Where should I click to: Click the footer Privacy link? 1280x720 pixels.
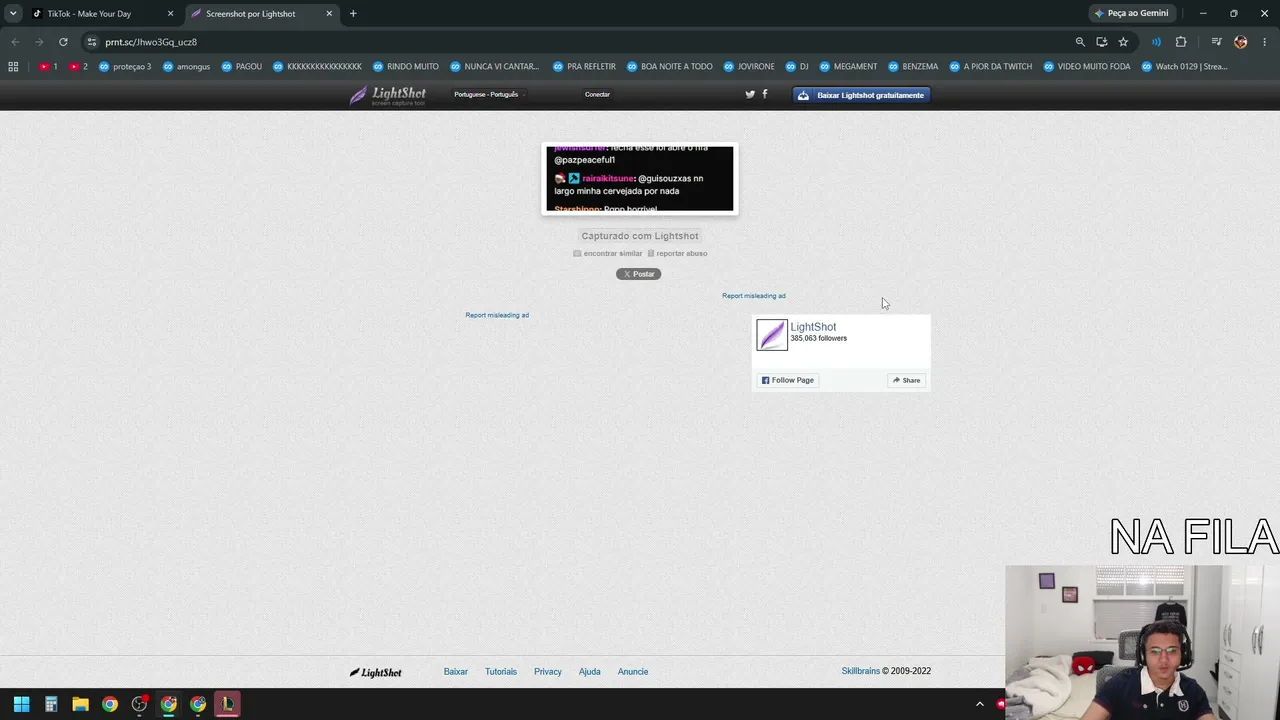(x=548, y=672)
